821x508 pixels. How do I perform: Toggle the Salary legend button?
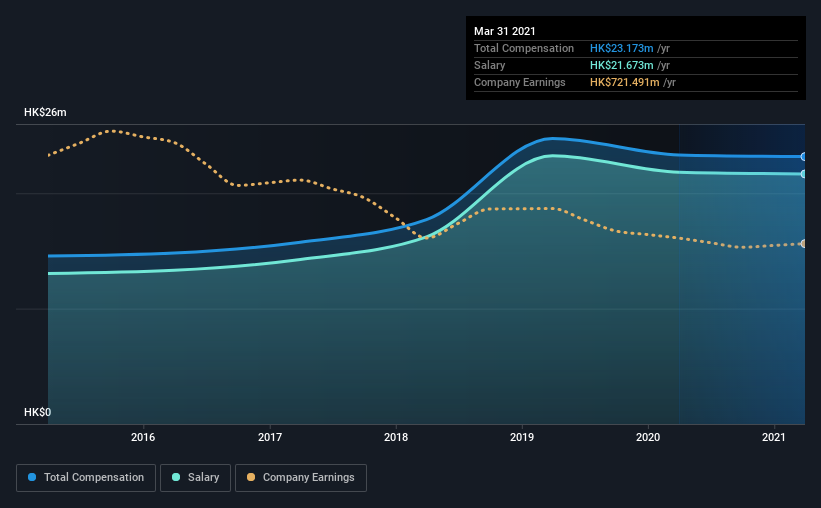pos(195,478)
